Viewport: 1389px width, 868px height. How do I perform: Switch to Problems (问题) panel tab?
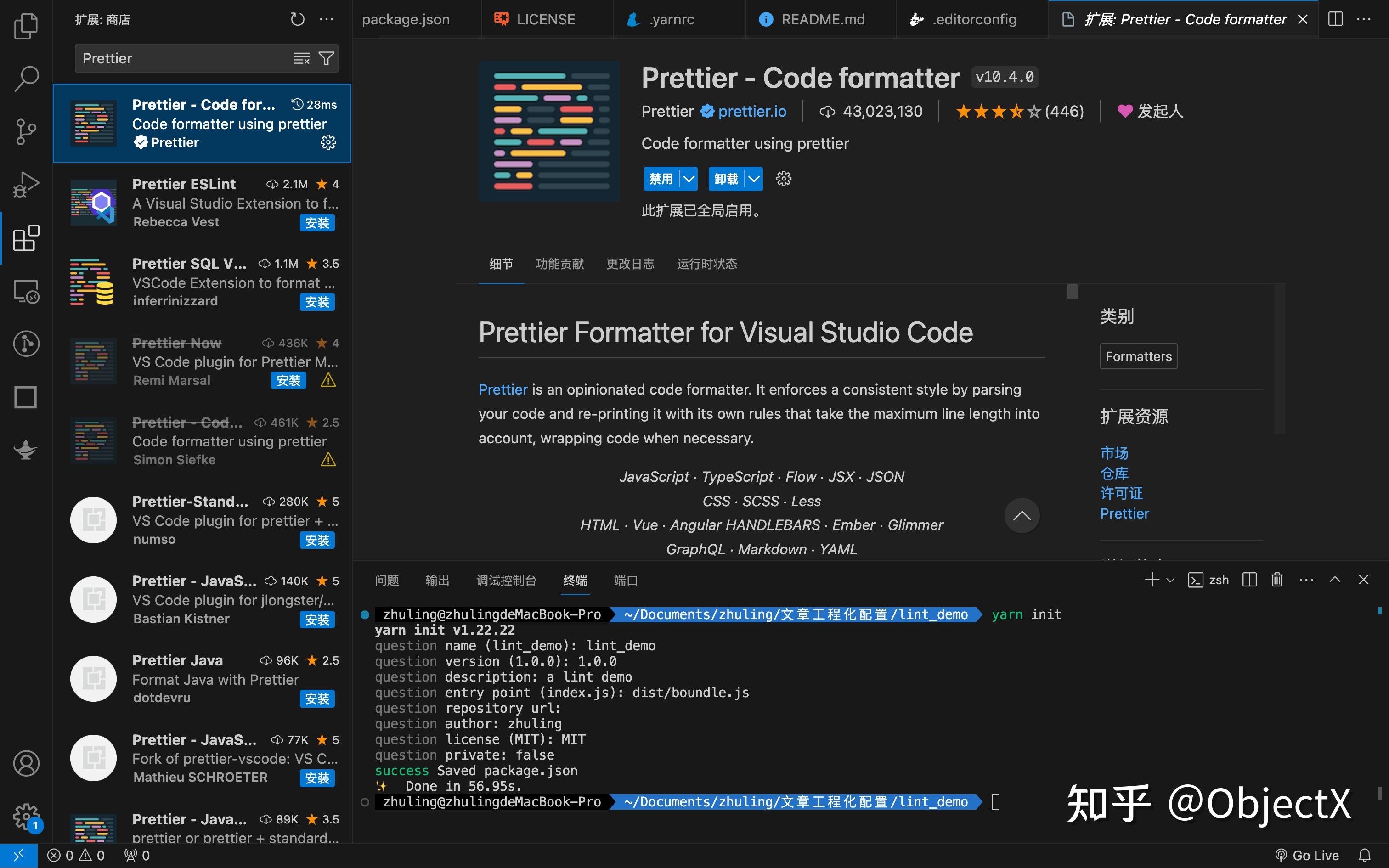(x=386, y=581)
